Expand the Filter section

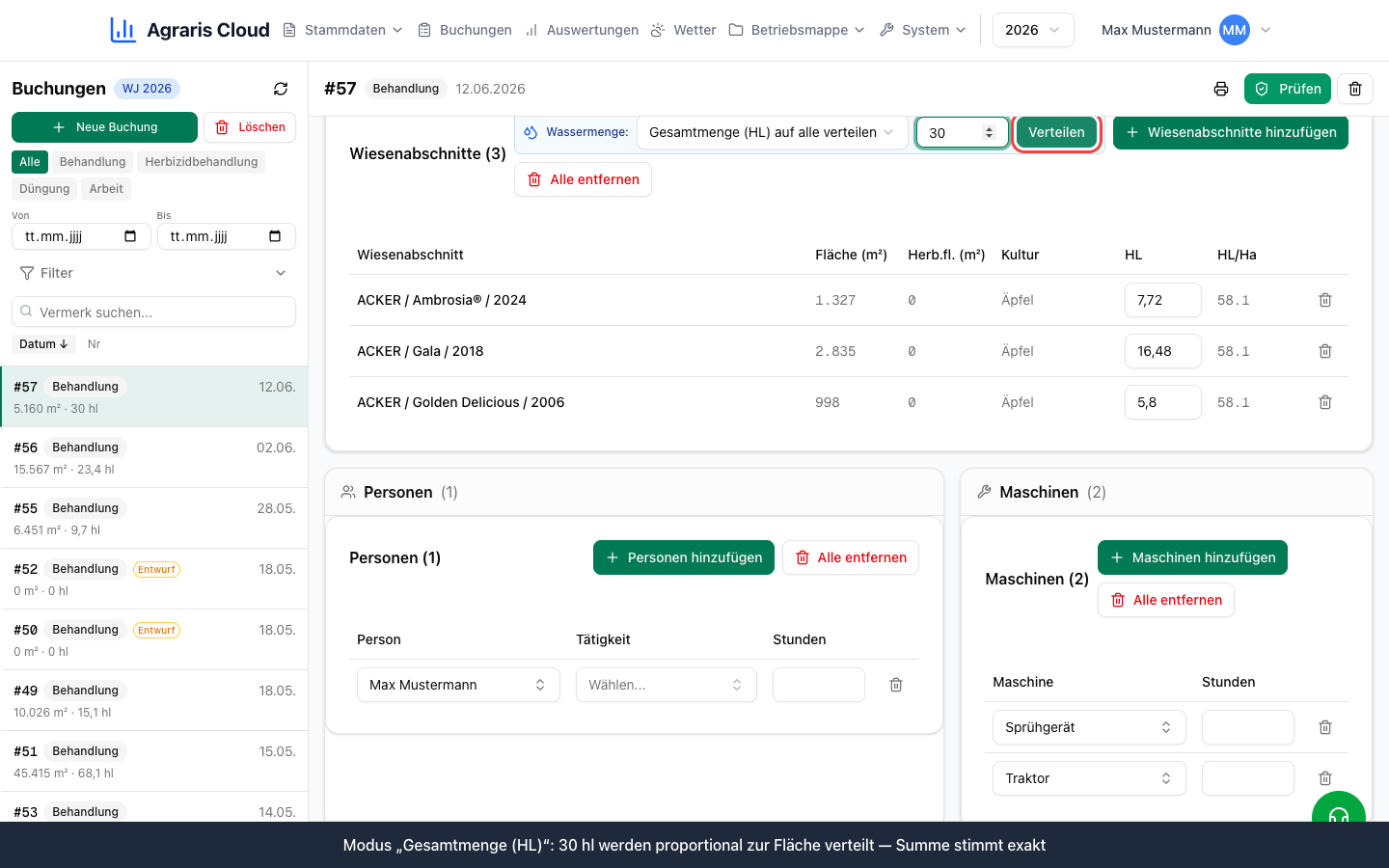click(x=154, y=273)
